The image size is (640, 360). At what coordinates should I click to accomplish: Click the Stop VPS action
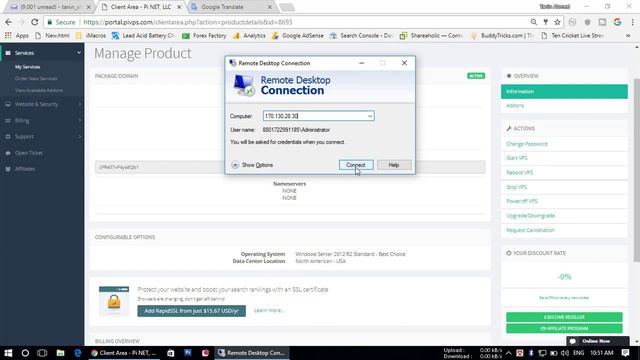[x=517, y=187]
